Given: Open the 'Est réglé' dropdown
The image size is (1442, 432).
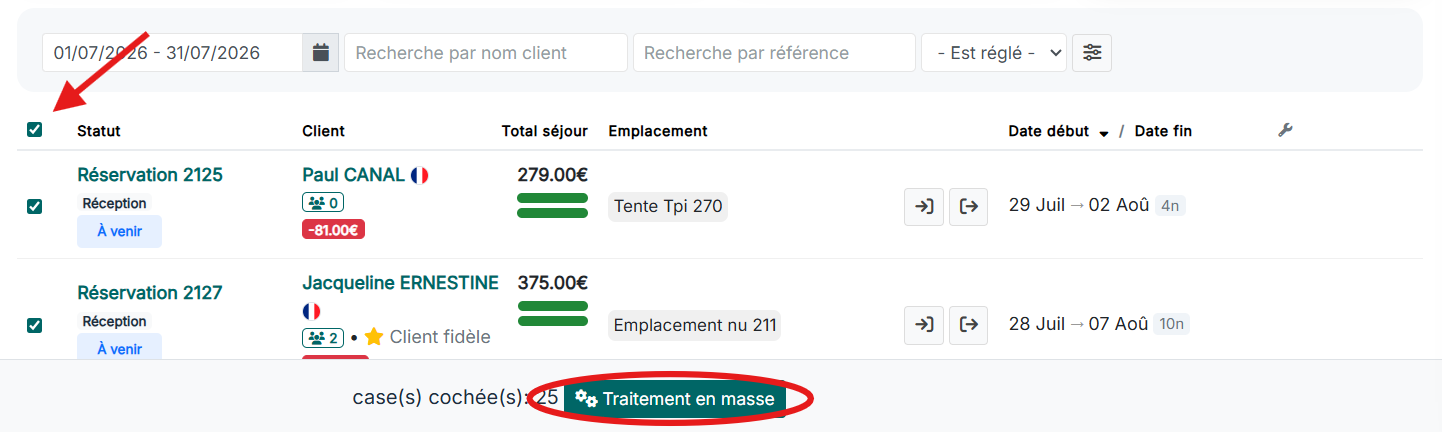Looking at the screenshot, I should tap(994, 53).
